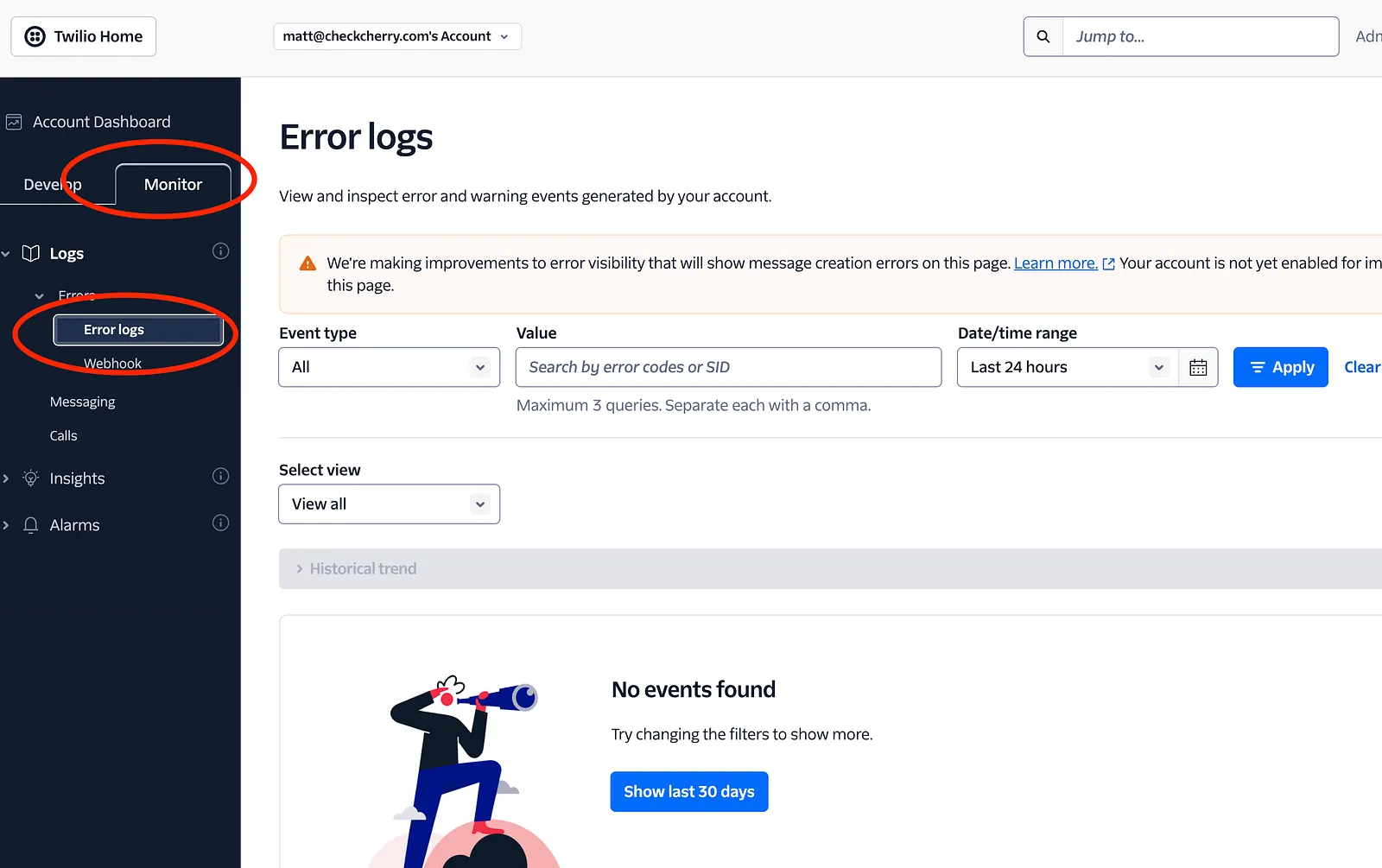Switch to the Monitor tab

pos(173,184)
